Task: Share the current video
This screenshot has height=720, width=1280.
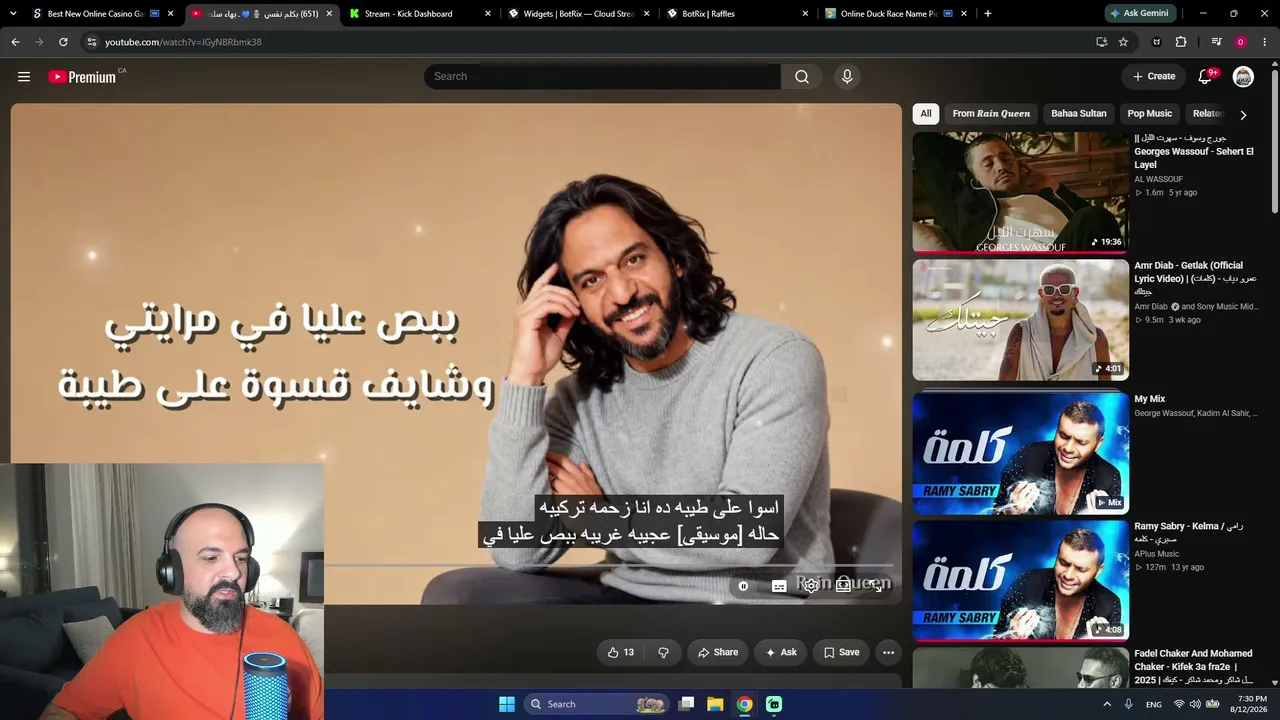Action: click(718, 652)
